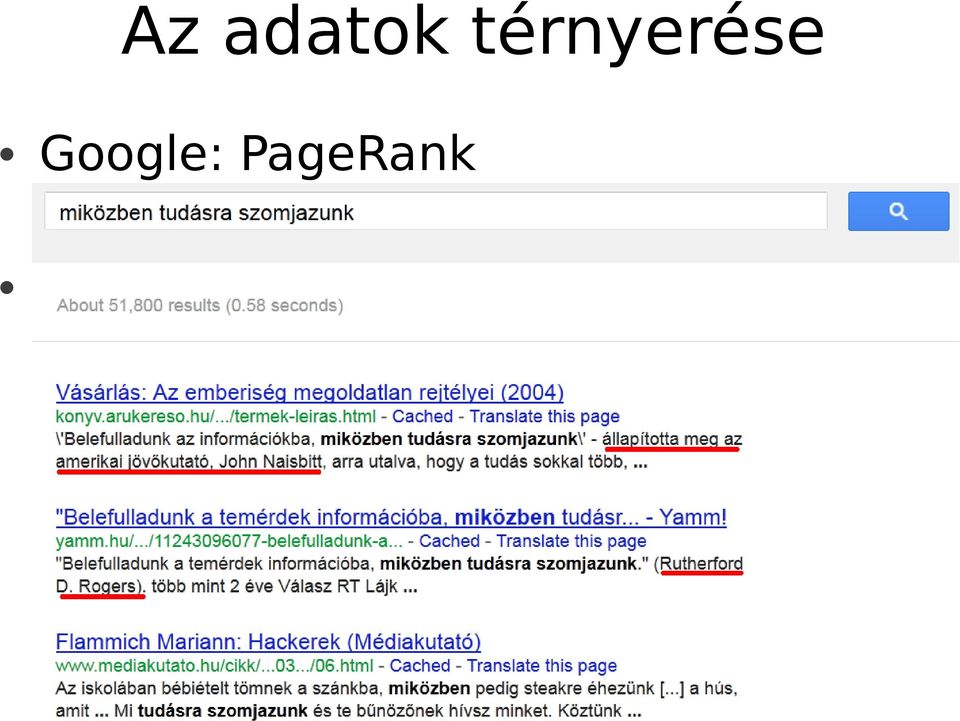Focus the search box containing 'miközben tudásra szomjazunk'

(x=435, y=211)
